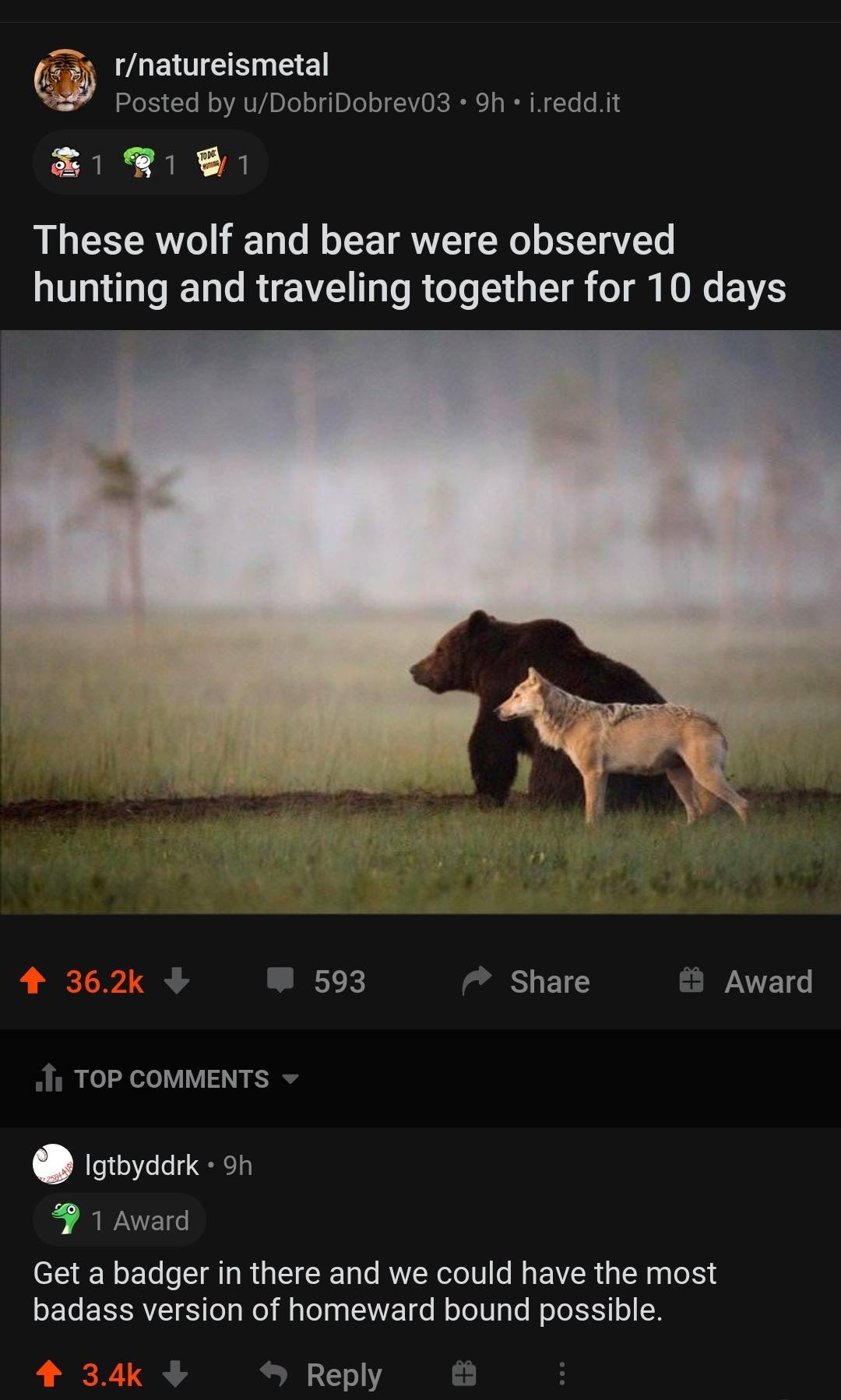This screenshot has width=841, height=1400.
Task: Click the tiger subreddit avatar
Action: 65,80
